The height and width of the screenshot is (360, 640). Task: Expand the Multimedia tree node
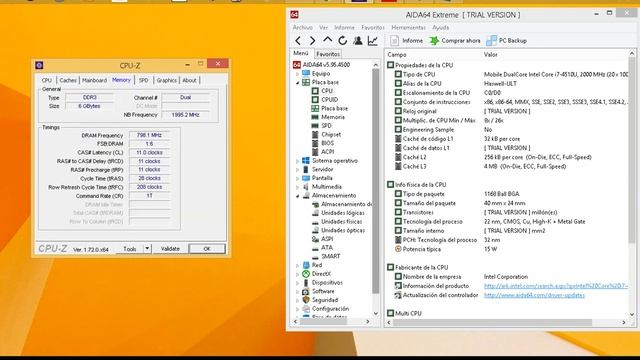click(x=298, y=187)
